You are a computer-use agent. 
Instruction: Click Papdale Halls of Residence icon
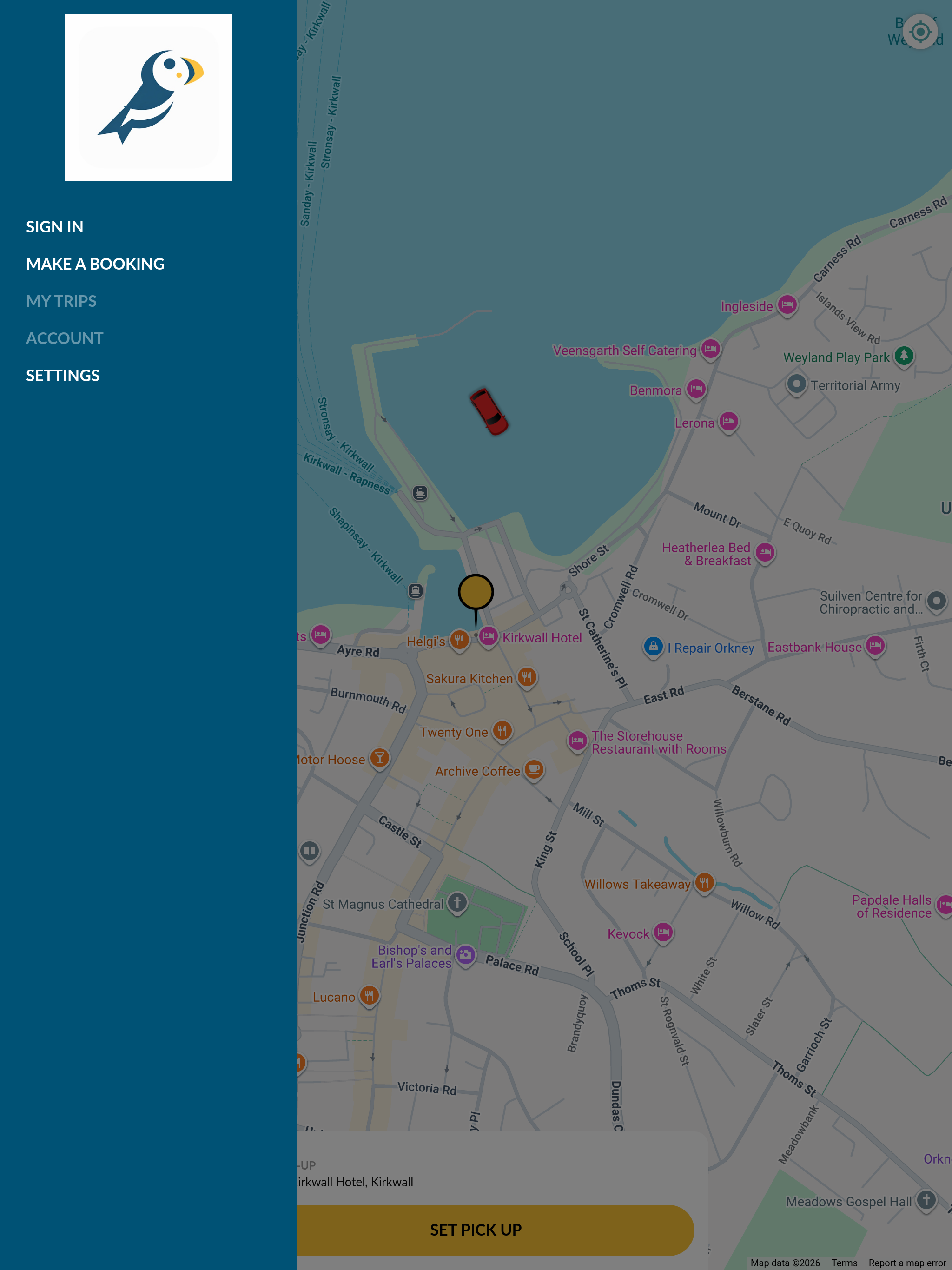[x=945, y=906]
